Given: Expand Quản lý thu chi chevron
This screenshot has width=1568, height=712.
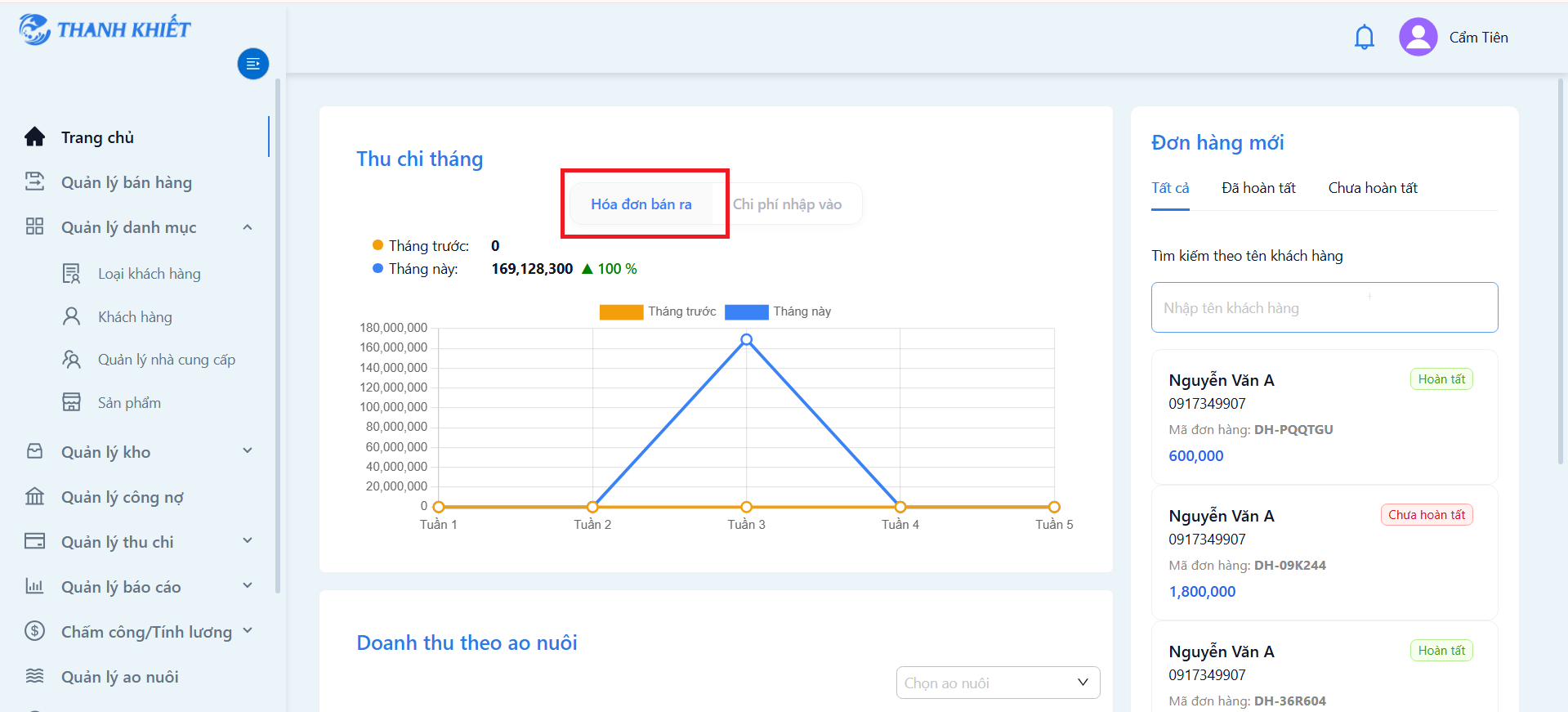Looking at the screenshot, I should tap(248, 541).
